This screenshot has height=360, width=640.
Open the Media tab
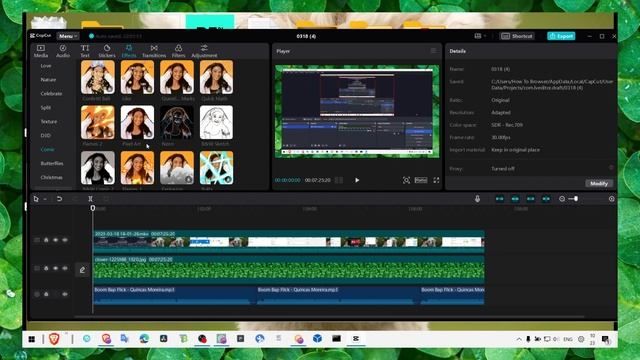(41, 51)
